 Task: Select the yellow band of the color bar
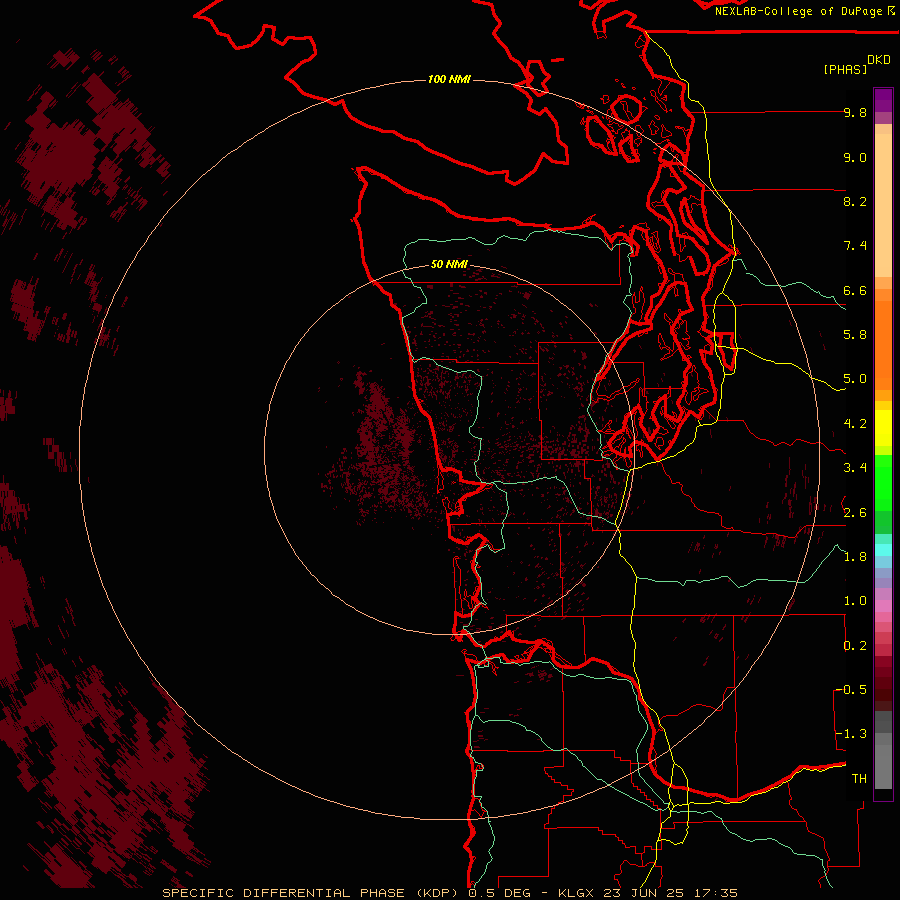[883, 428]
